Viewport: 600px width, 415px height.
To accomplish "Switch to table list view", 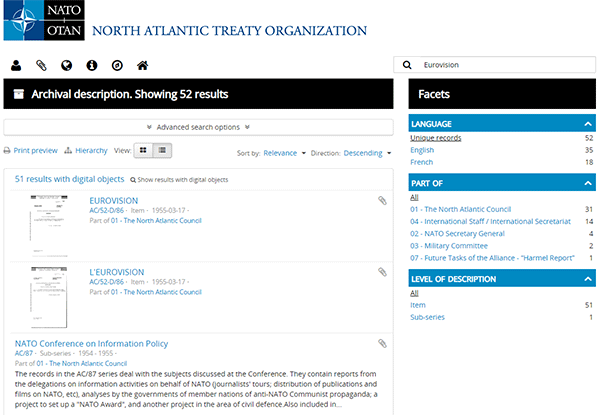I will tap(162, 150).
